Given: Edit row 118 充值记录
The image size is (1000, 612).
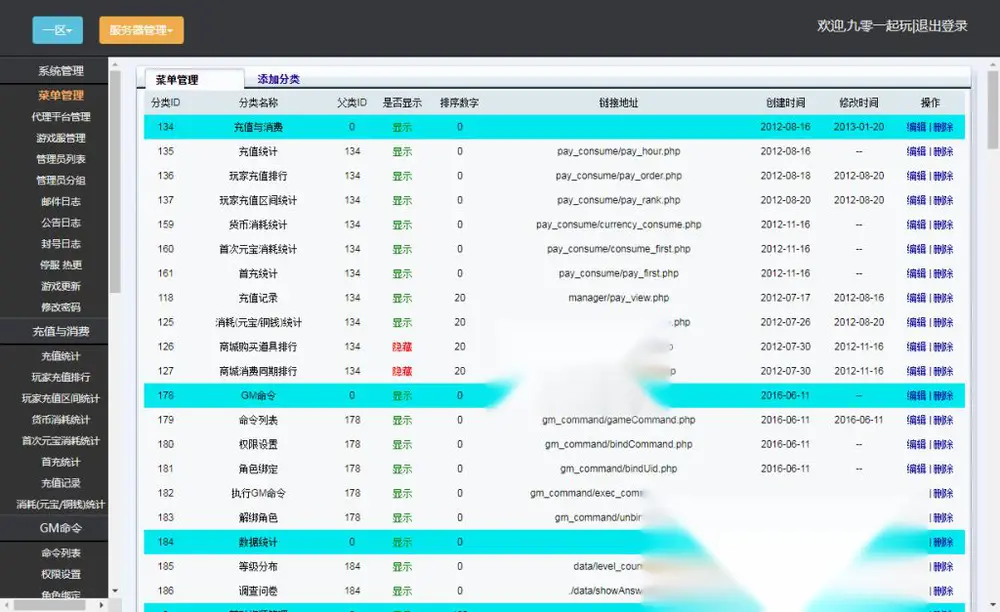Looking at the screenshot, I should [x=916, y=298].
